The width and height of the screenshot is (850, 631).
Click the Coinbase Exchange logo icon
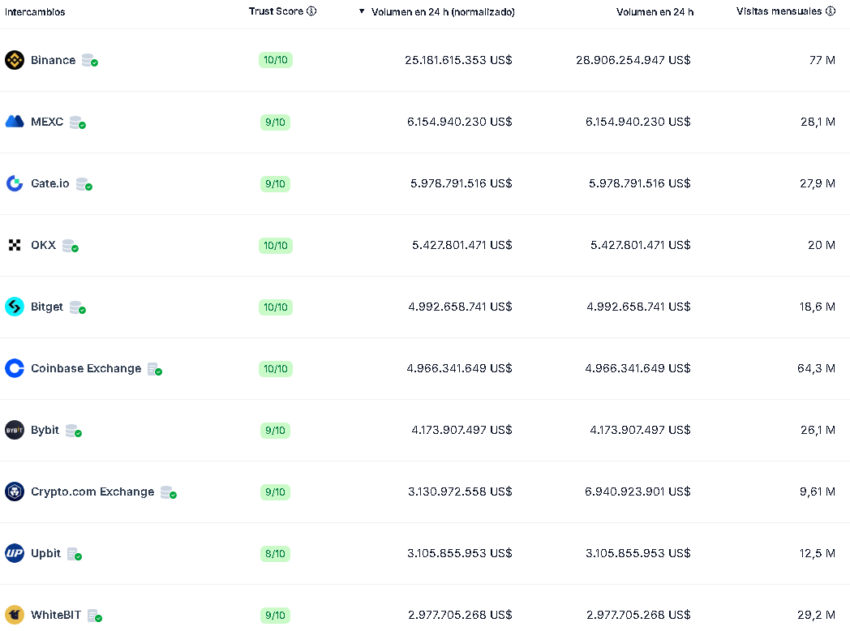[x=15, y=369]
